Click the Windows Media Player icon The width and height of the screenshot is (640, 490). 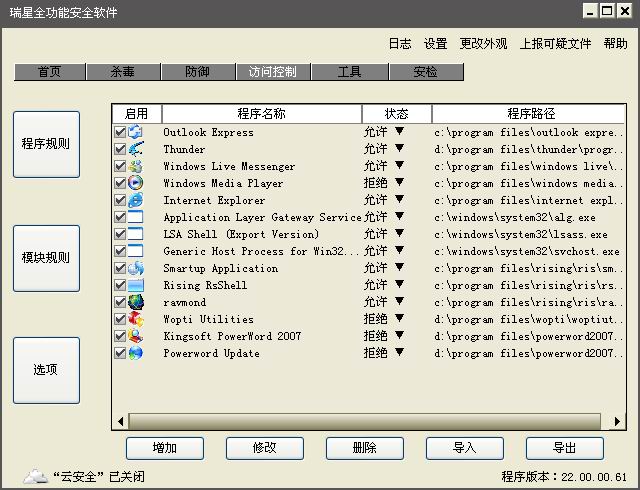click(x=136, y=183)
